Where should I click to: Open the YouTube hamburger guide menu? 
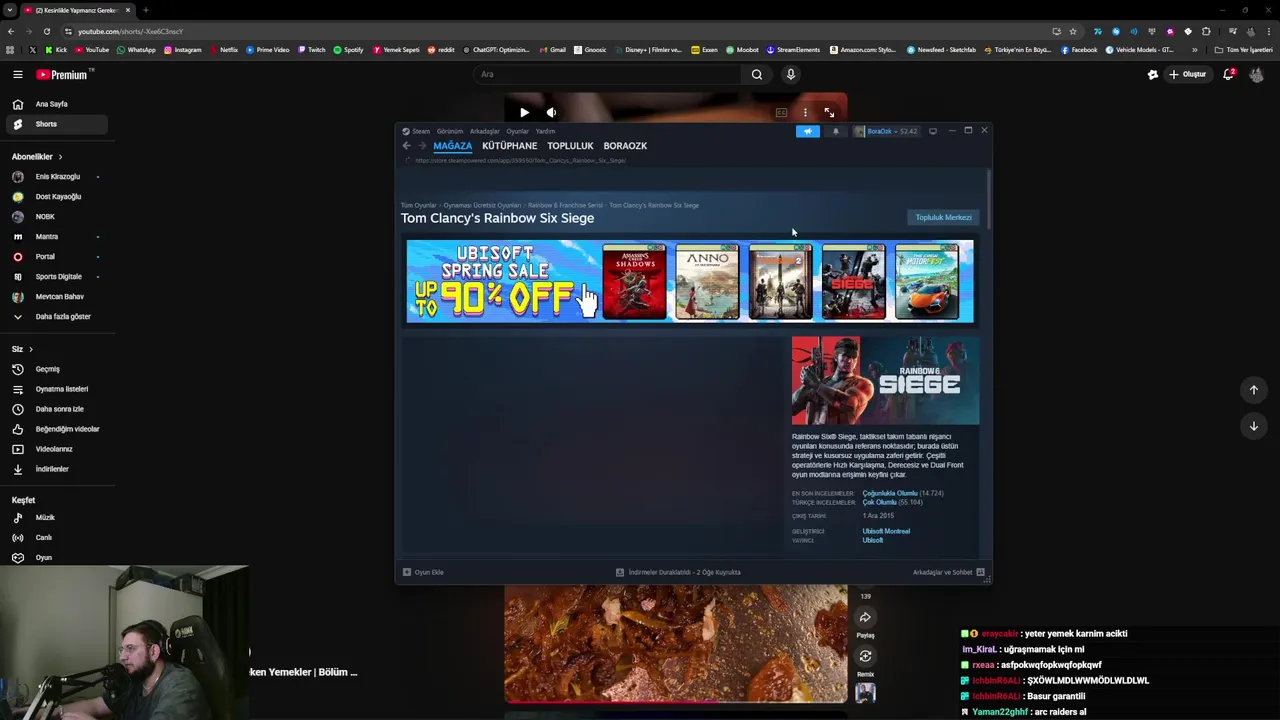point(17,74)
